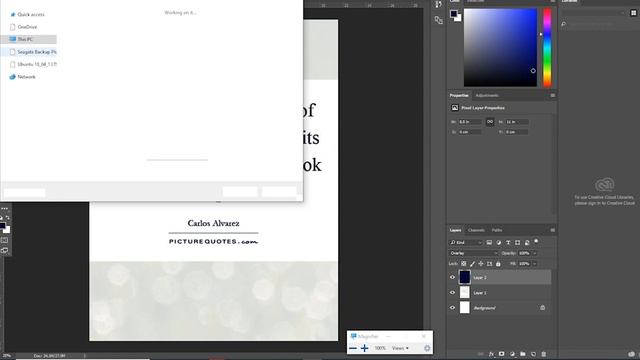Open the layer filter Kind dropdown
Image resolution: width=640 pixels, height=360 pixels.
[x=466, y=242]
